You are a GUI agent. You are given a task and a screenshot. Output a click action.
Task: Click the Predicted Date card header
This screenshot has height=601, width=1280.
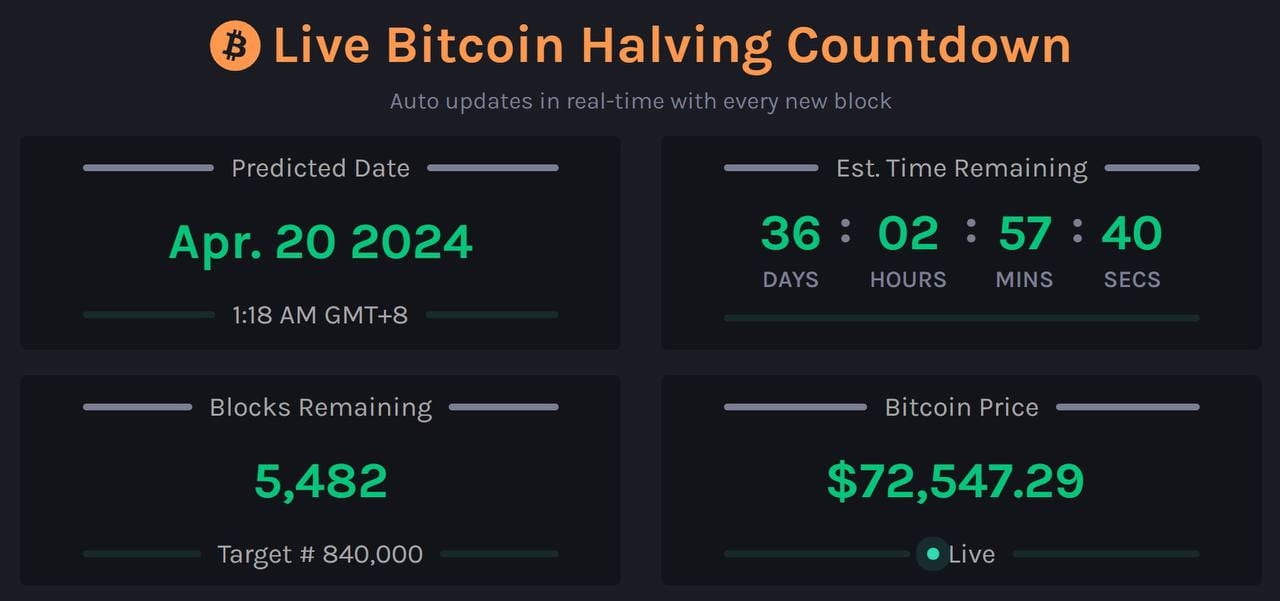320,168
